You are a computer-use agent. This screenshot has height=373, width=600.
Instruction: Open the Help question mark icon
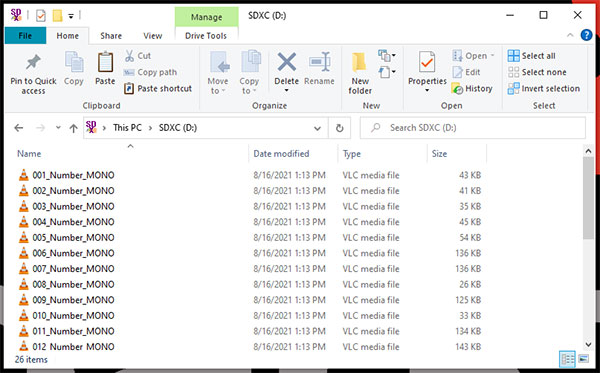coord(586,35)
